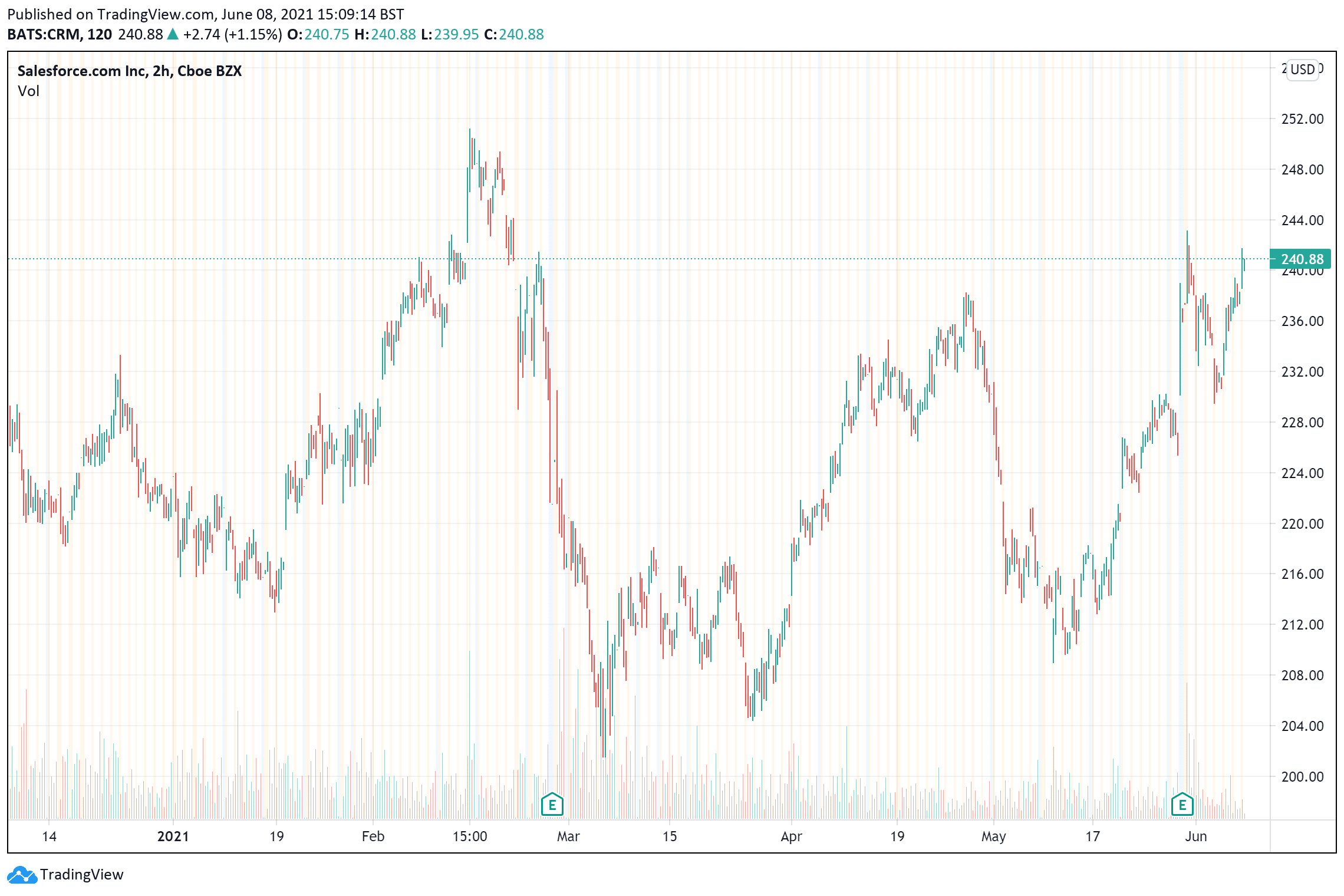This screenshot has width=1344, height=896.
Task: Click the 224.00 price axis label
Action: [x=1302, y=473]
